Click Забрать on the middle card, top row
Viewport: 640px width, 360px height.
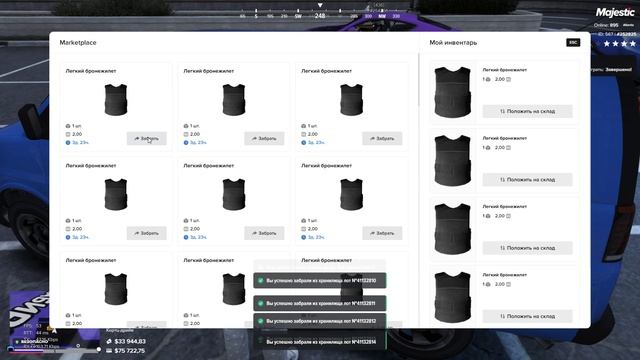tap(264, 138)
